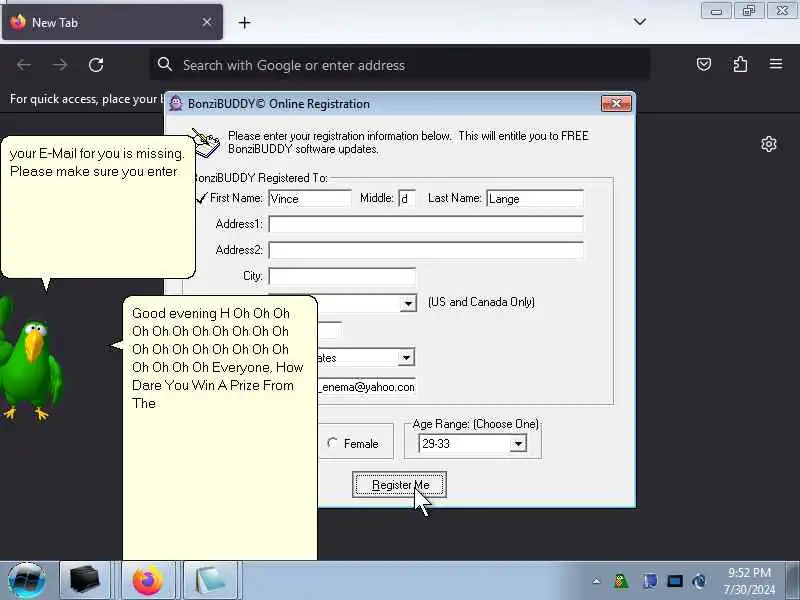Click into the Address2 text field
800x600 pixels.
pos(426,250)
